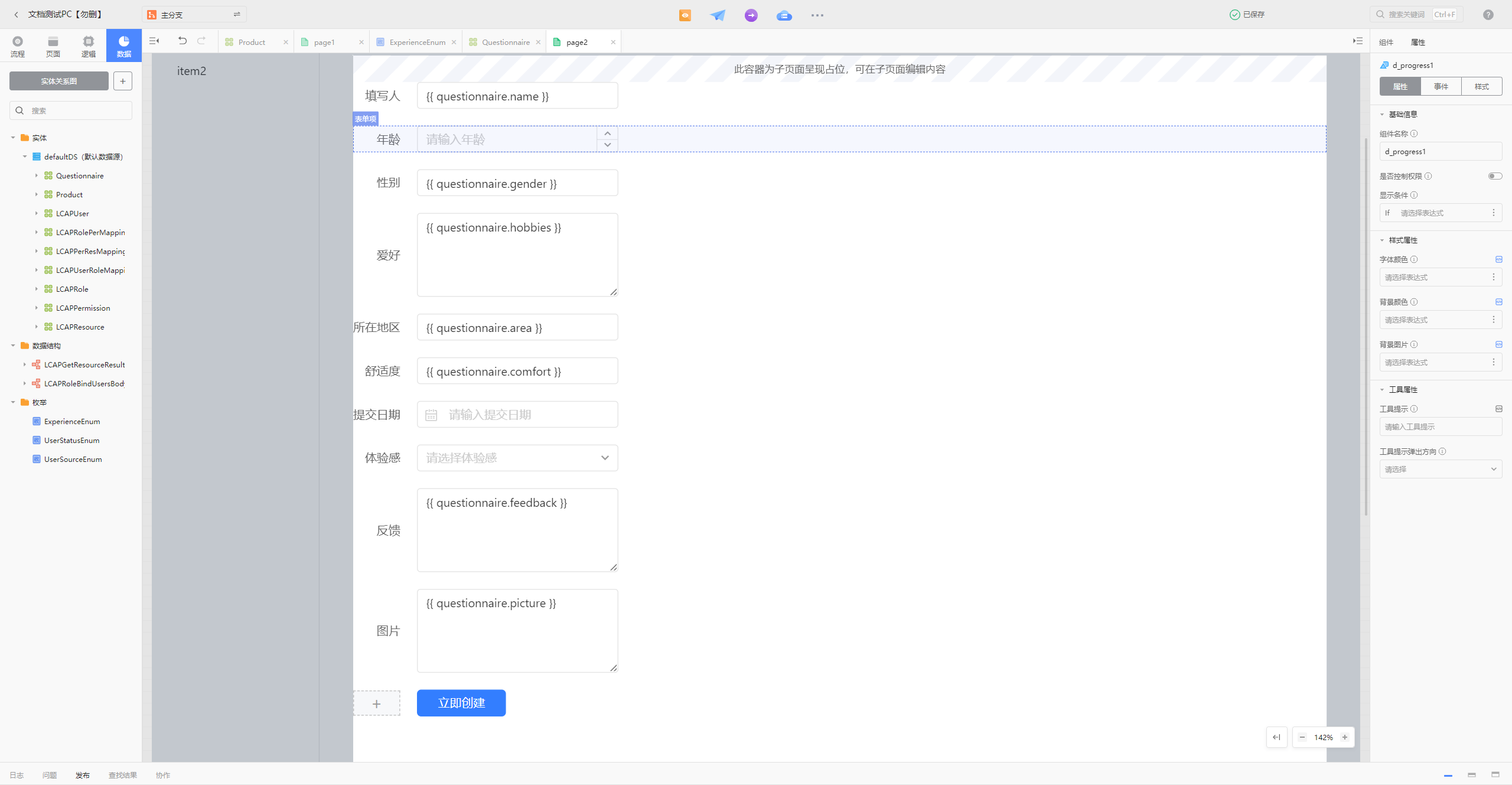Click the 请输入工具提示 input
This screenshot has width=1512, height=785.
tap(1441, 426)
